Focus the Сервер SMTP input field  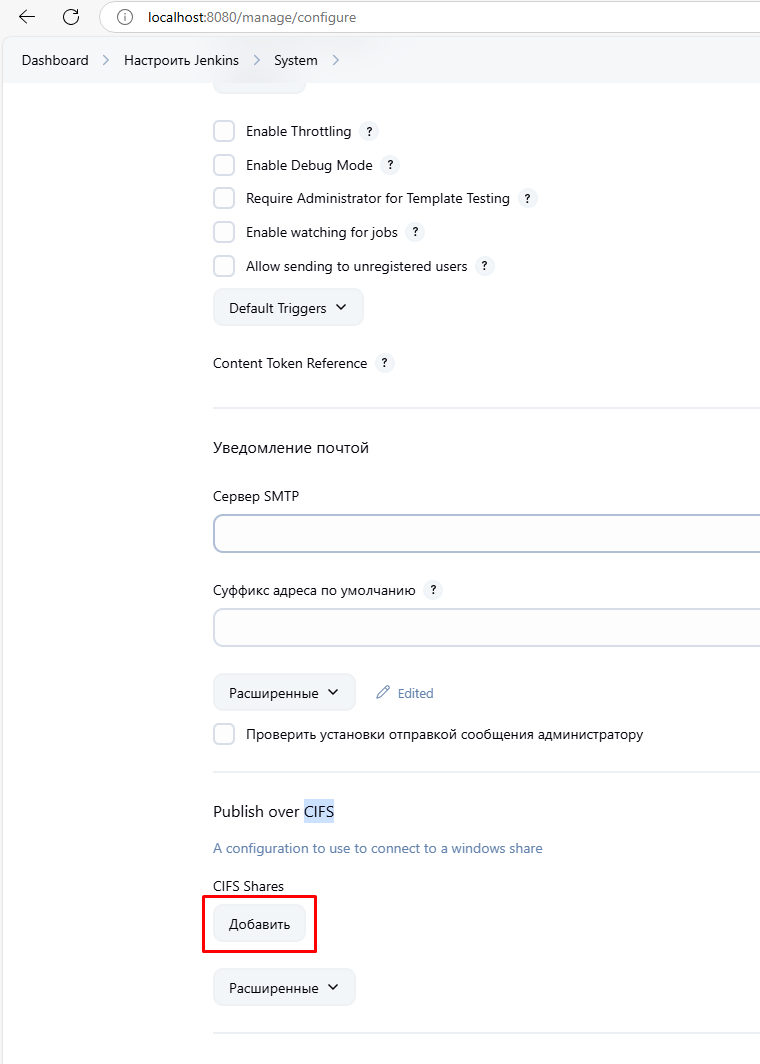[x=486, y=534]
